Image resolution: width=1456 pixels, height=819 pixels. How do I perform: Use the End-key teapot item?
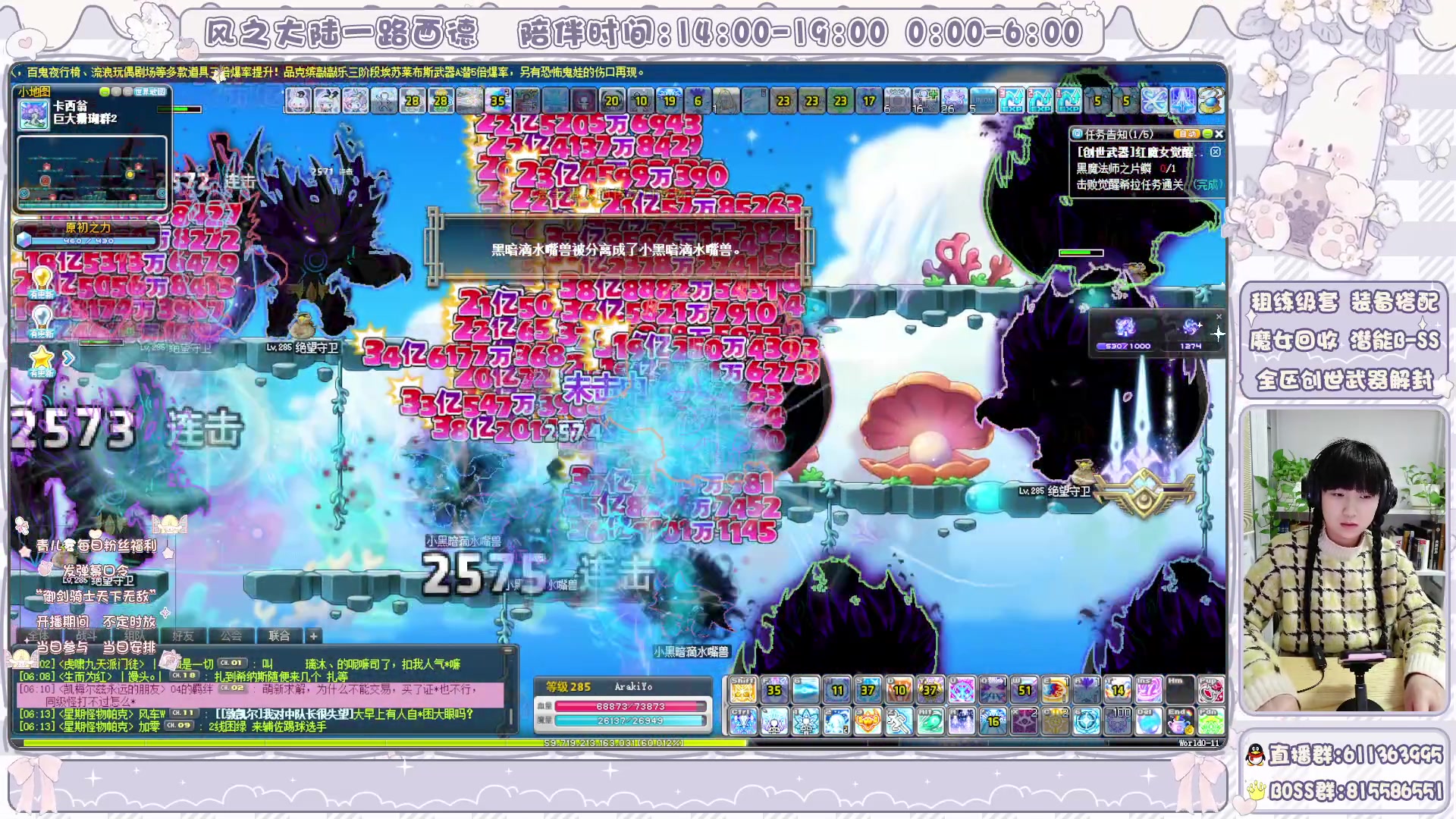coord(1180,722)
